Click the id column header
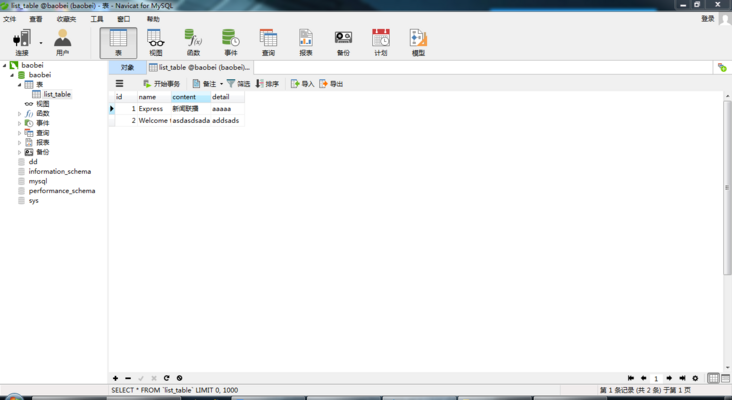732x400 pixels. 126,97
